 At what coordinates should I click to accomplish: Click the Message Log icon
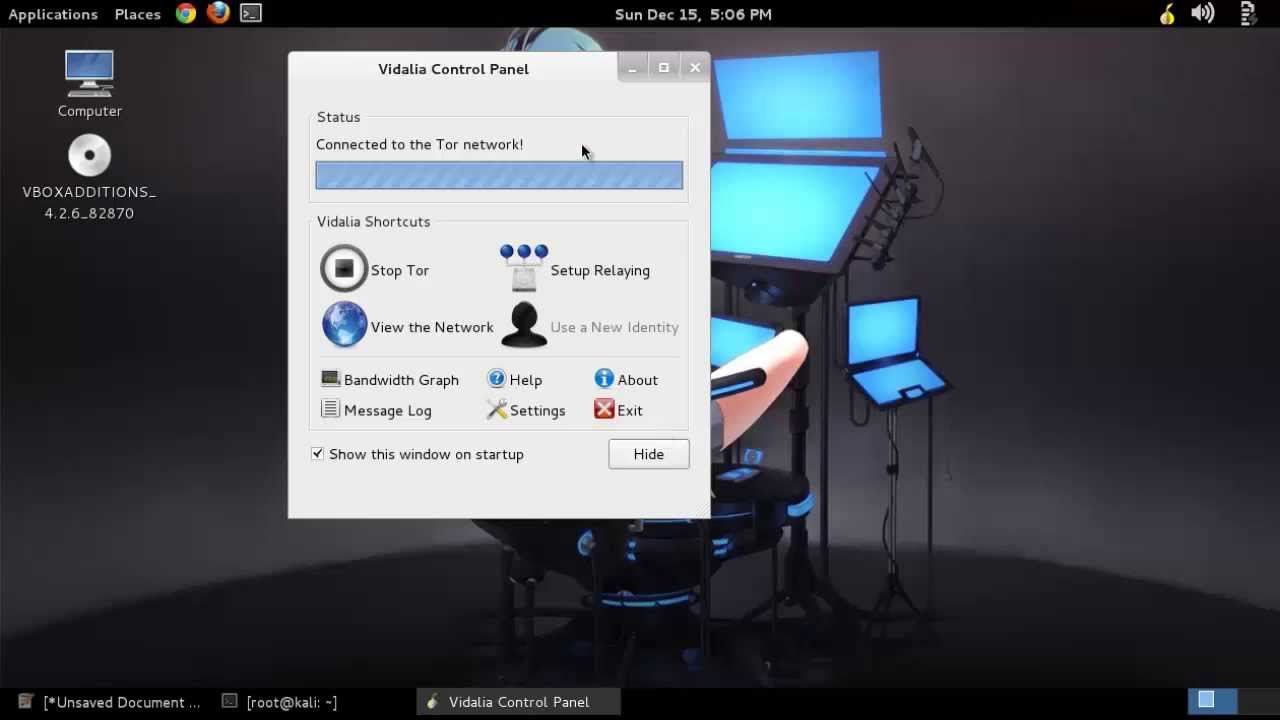pyautogui.click(x=330, y=409)
